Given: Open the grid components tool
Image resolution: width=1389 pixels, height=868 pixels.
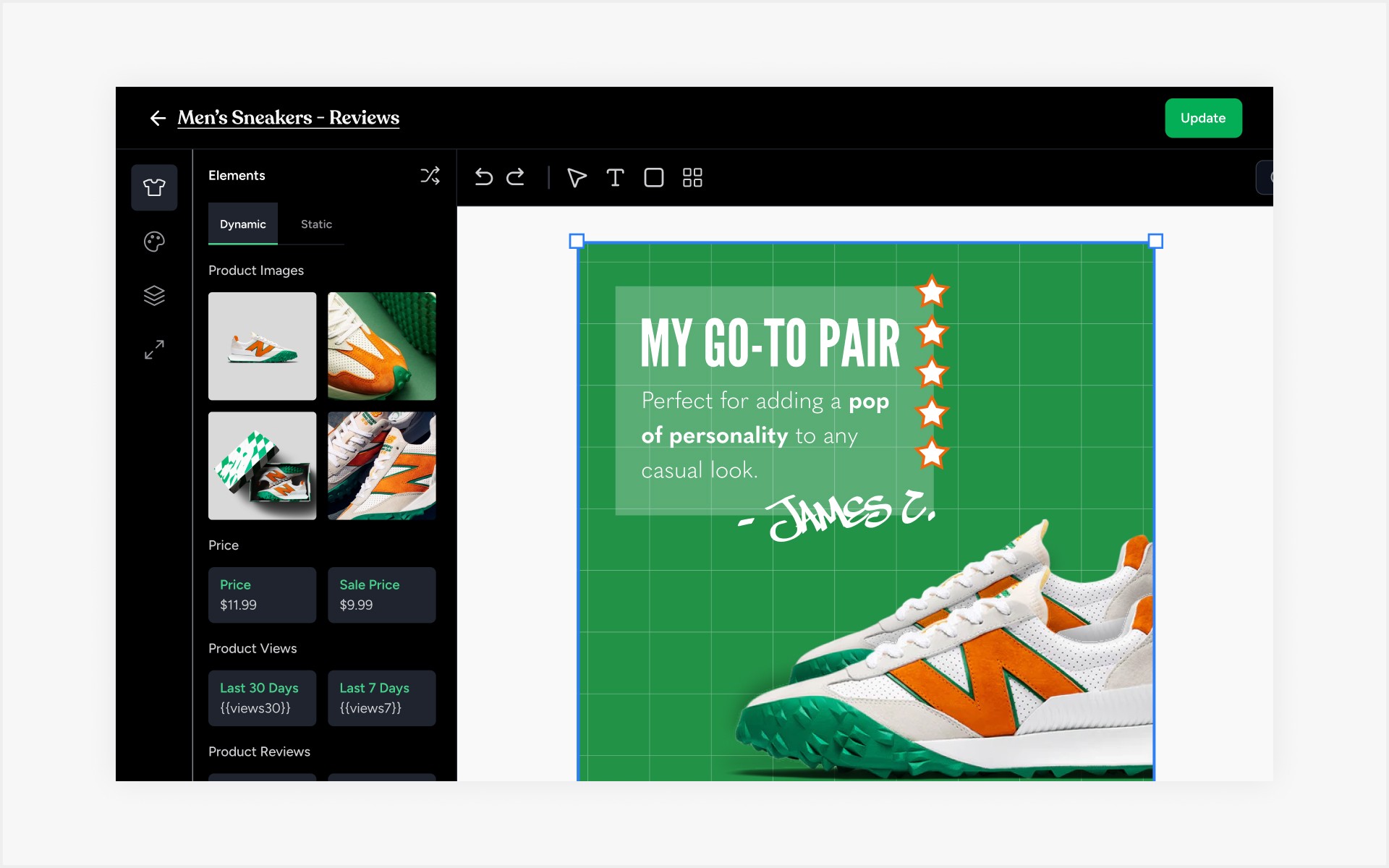Looking at the screenshot, I should click(x=692, y=177).
